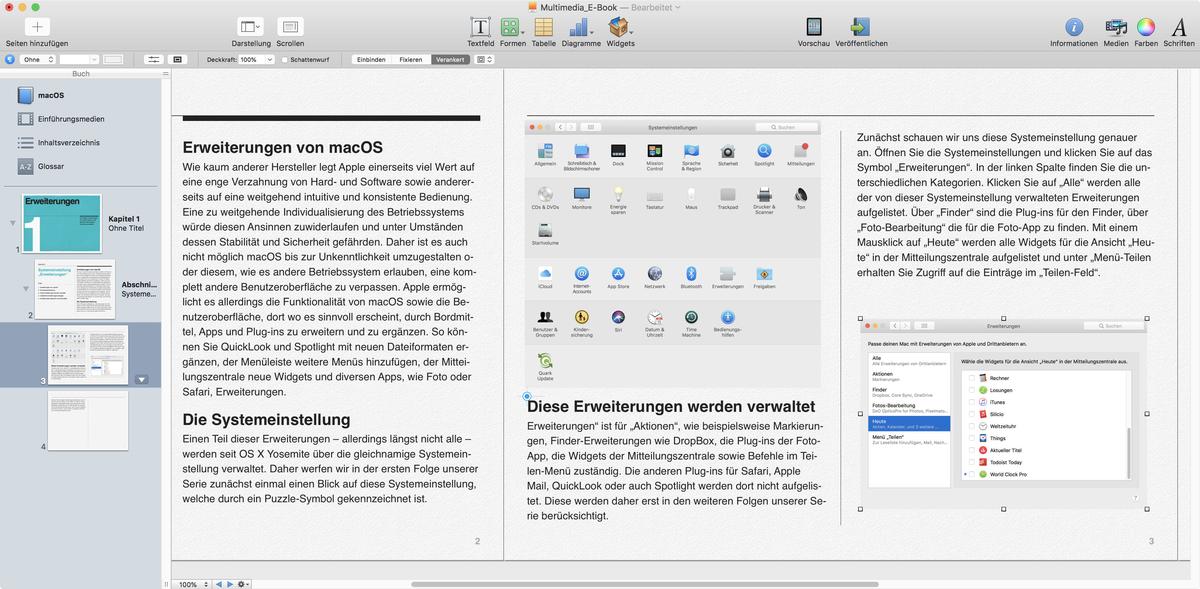Open the Widgets menu
This screenshot has height=589, width=1200.
(620, 27)
